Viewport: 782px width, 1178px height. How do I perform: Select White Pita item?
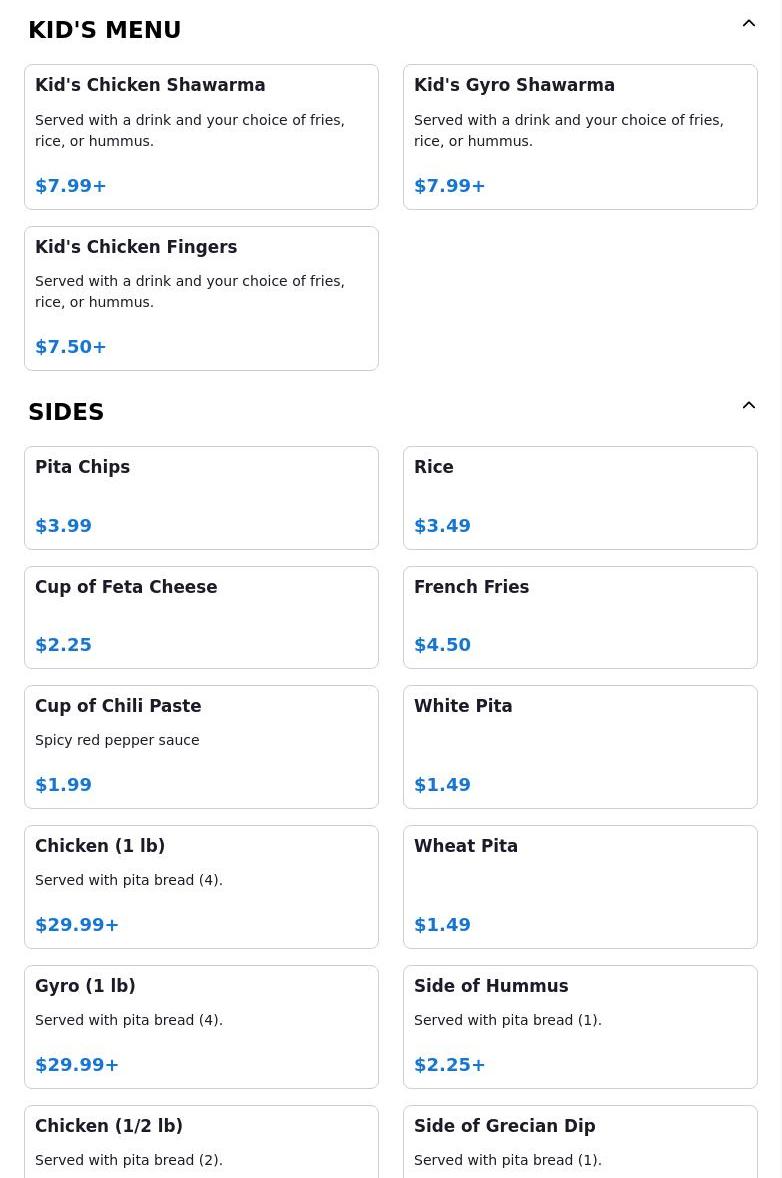(580, 747)
